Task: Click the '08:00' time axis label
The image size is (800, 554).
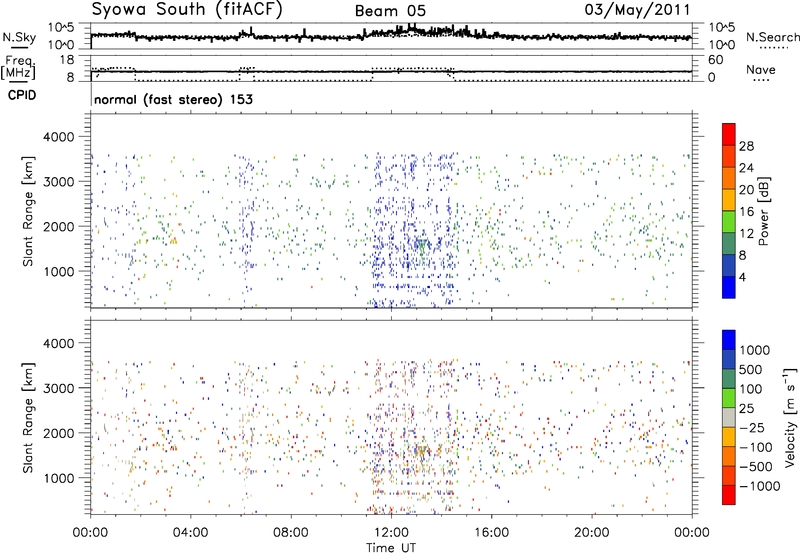Action: point(291,533)
